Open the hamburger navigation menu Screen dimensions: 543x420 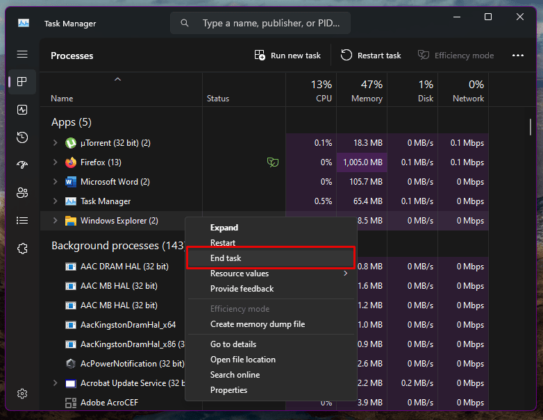[22, 54]
